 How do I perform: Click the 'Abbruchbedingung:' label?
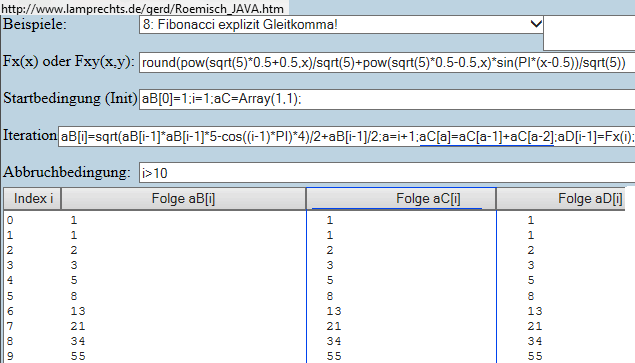coord(67,172)
